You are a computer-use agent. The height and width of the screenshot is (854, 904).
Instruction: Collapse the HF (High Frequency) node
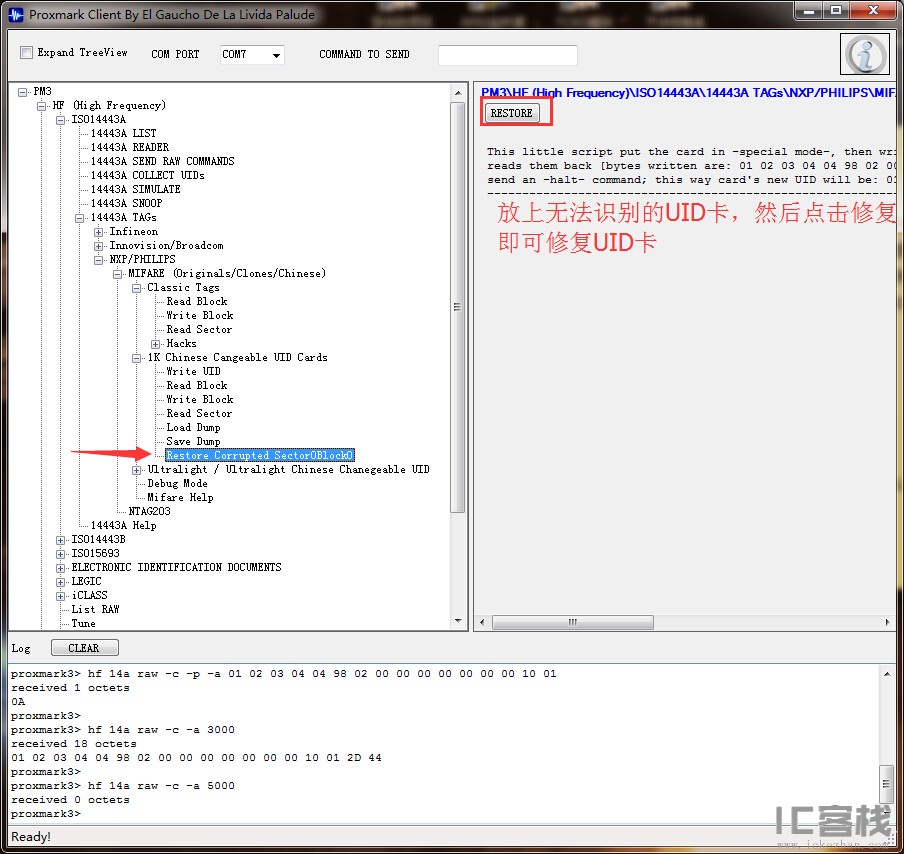[42, 106]
